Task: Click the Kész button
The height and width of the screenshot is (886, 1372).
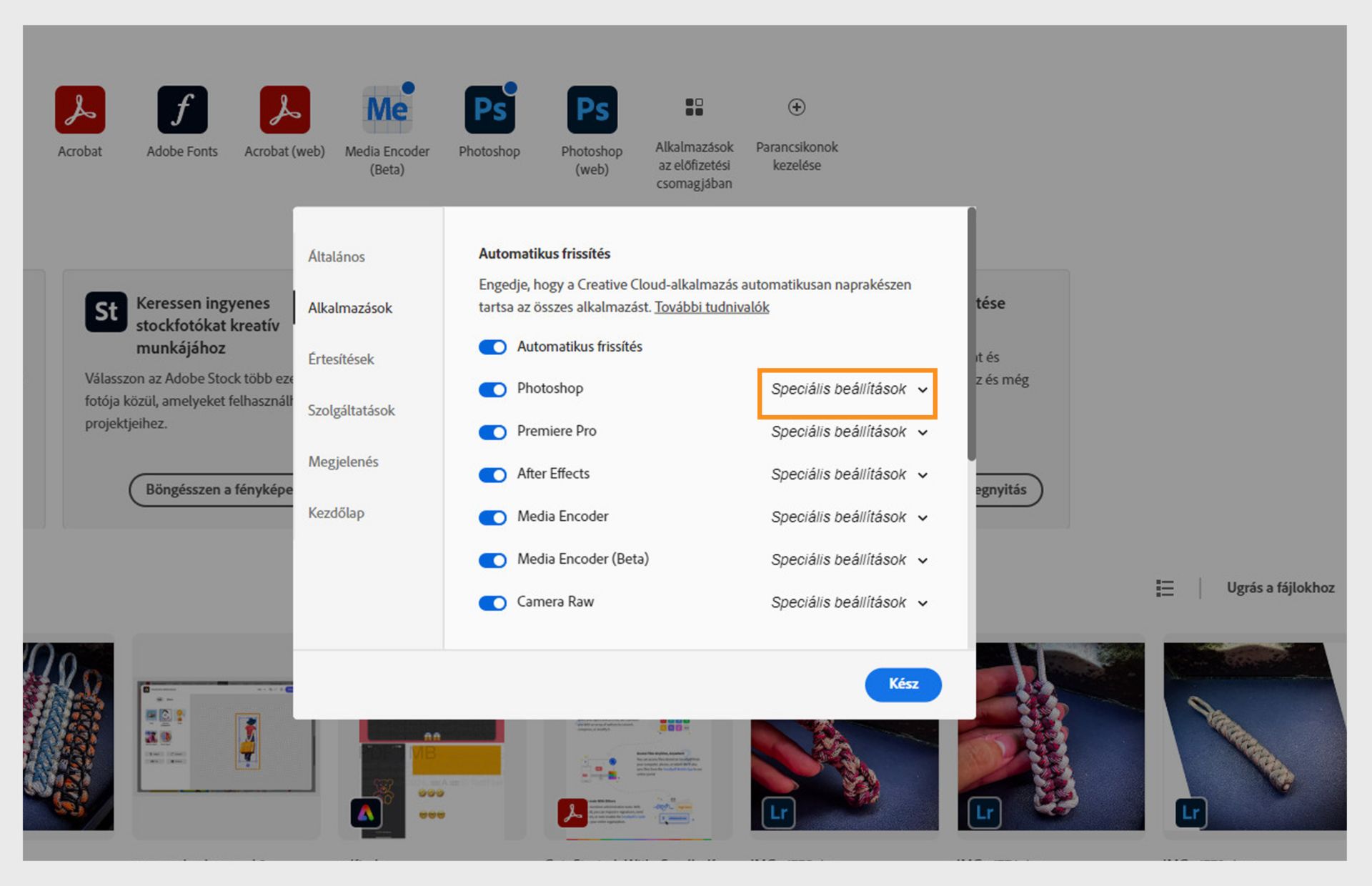Action: pyautogui.click(x=903, y=684)
